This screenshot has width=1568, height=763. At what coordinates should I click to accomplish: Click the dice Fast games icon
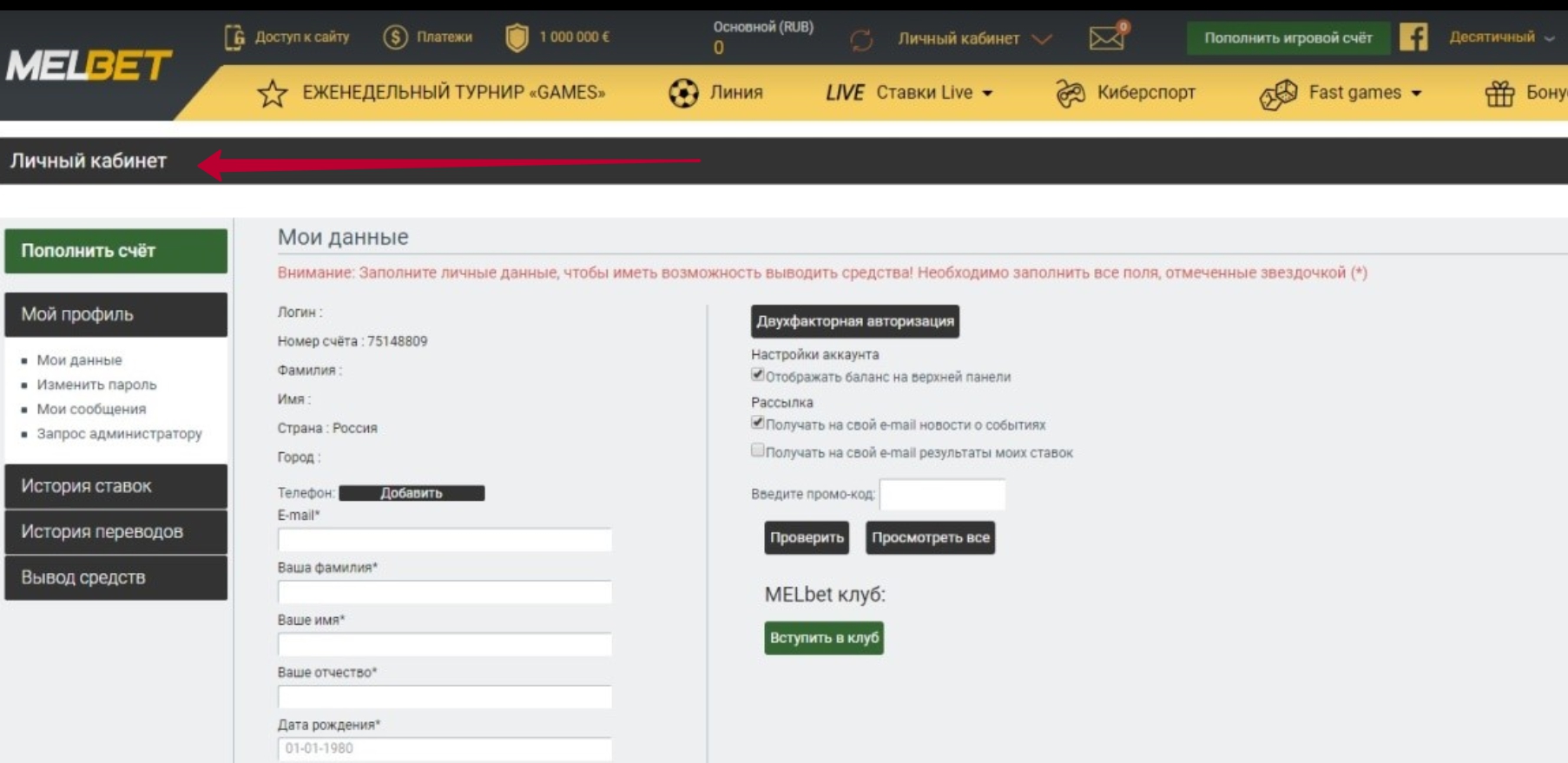tap(1278, 94)
